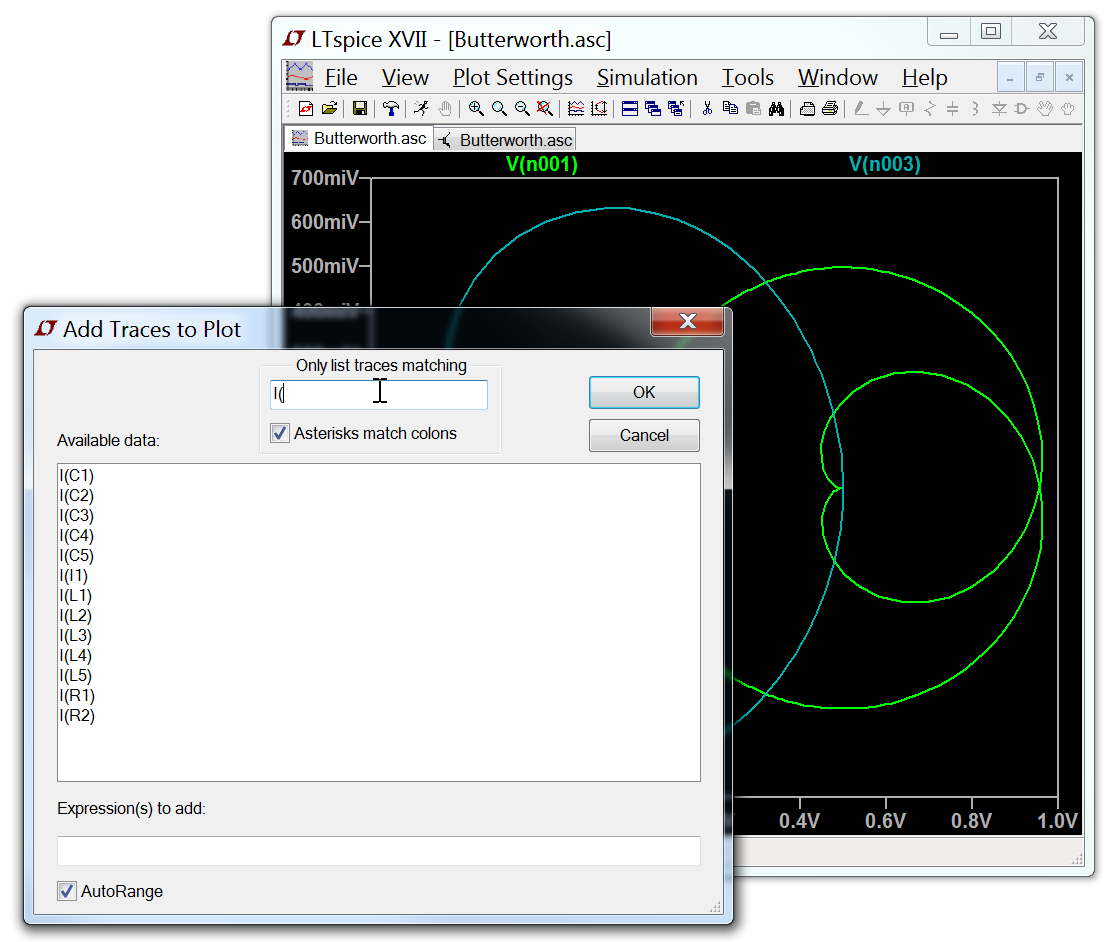Dismiss the dialog with the Cancel button

pos(644,434)
